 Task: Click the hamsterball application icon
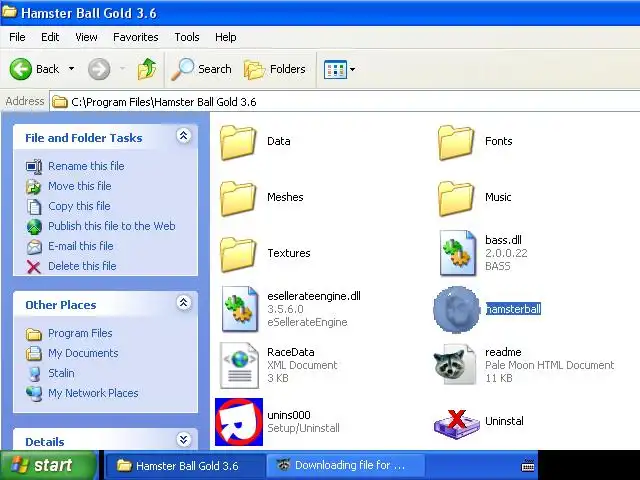pyautogui.click(x=456, y=309)
